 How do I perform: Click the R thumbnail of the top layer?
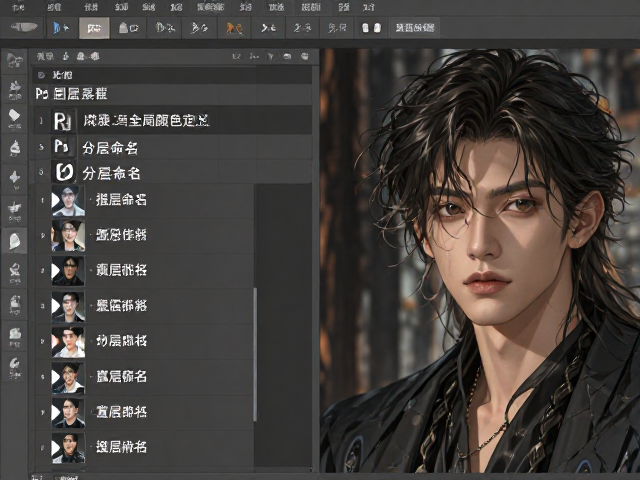click(x=63, y=121)
